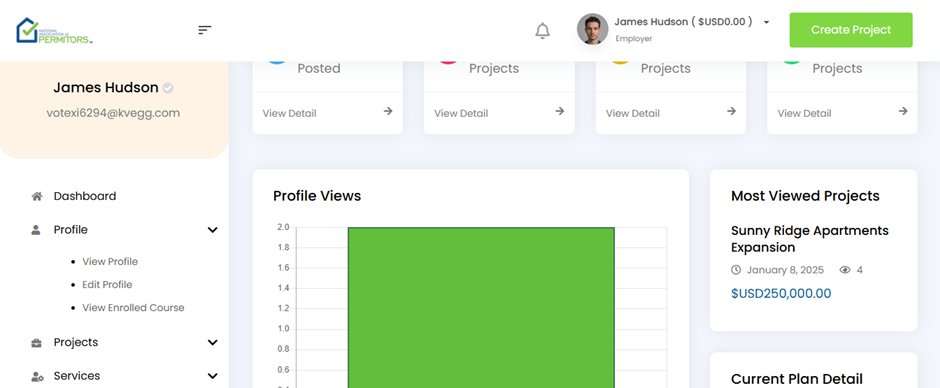
Task: Collapse the Profile menu chevron
Action: [212, 230]
